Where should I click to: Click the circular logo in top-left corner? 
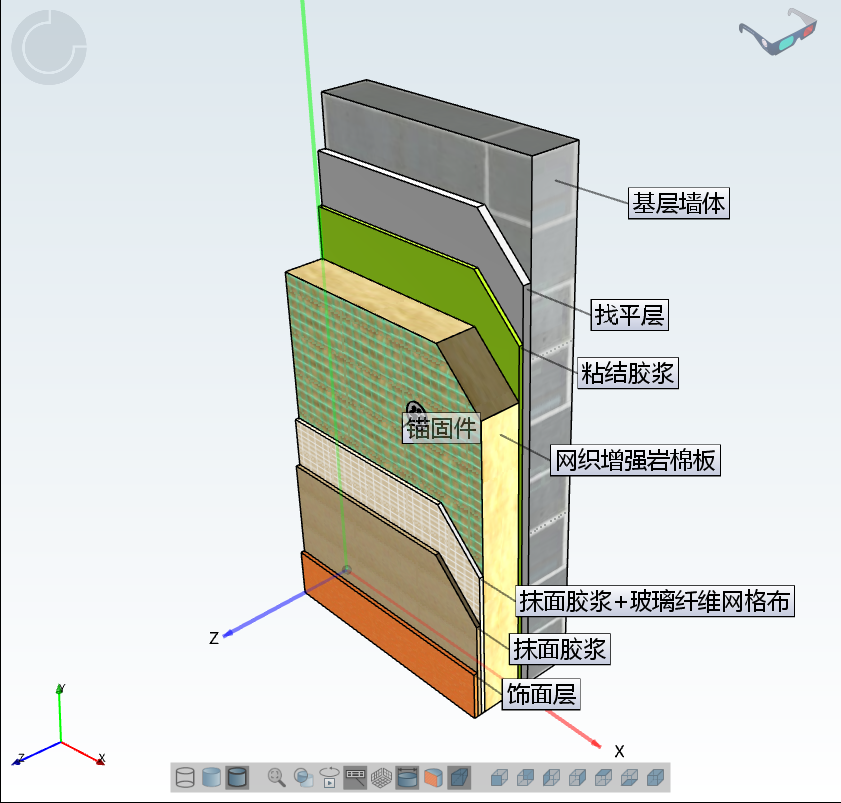(48, 46)
